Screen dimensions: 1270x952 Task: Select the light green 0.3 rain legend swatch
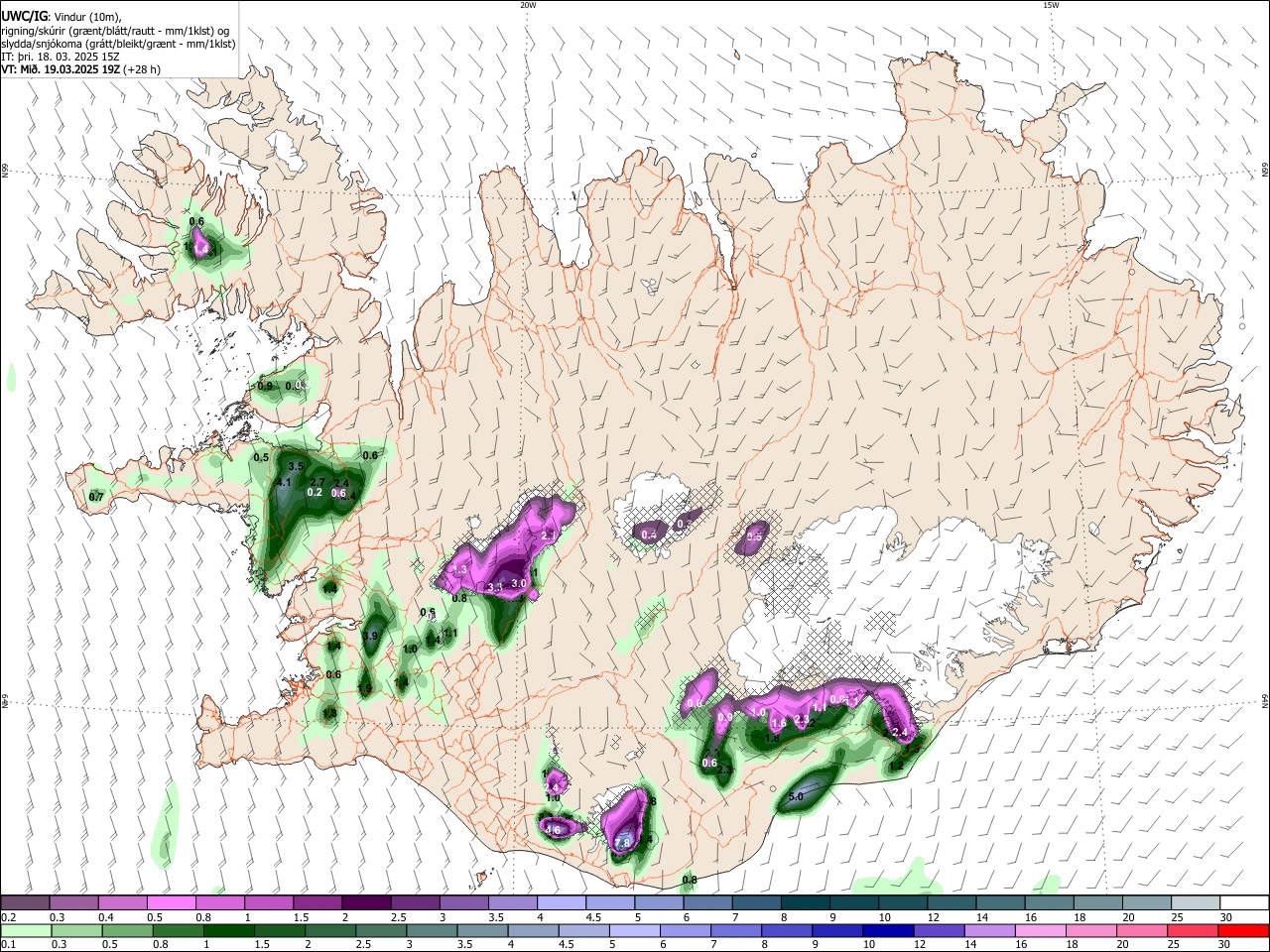(76, 930)
